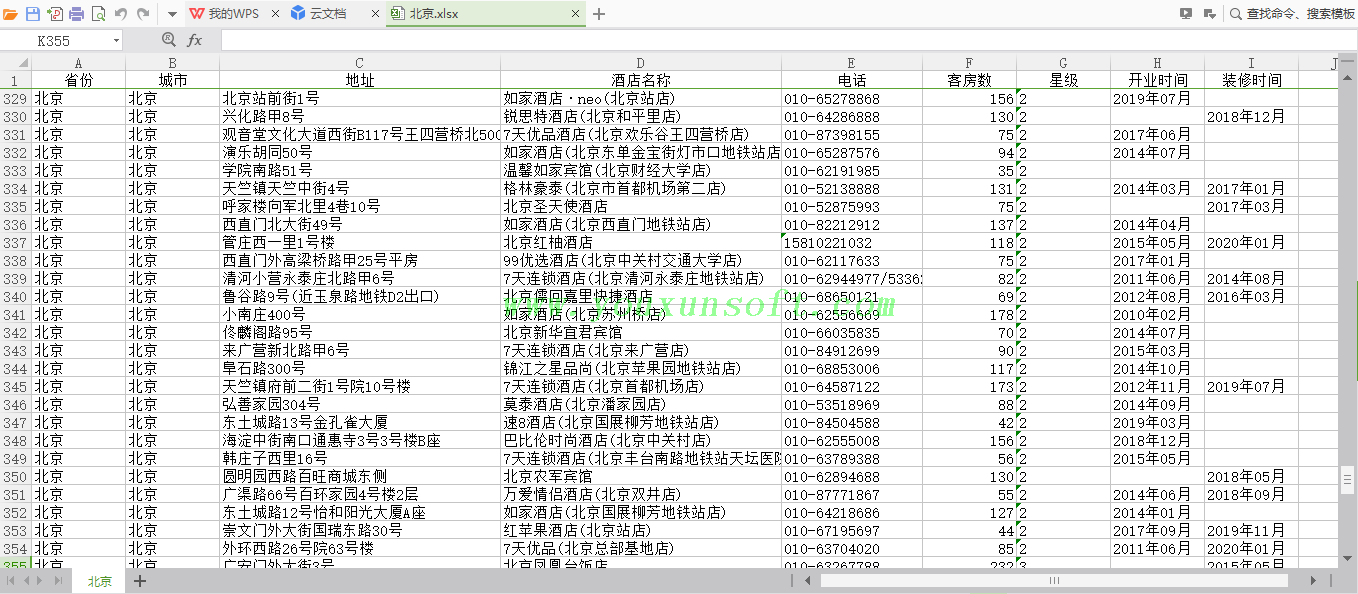The height and width of the screenshot is (594, 1358).
Task: Open print preview icon
Action: click(x=98, y=14)
